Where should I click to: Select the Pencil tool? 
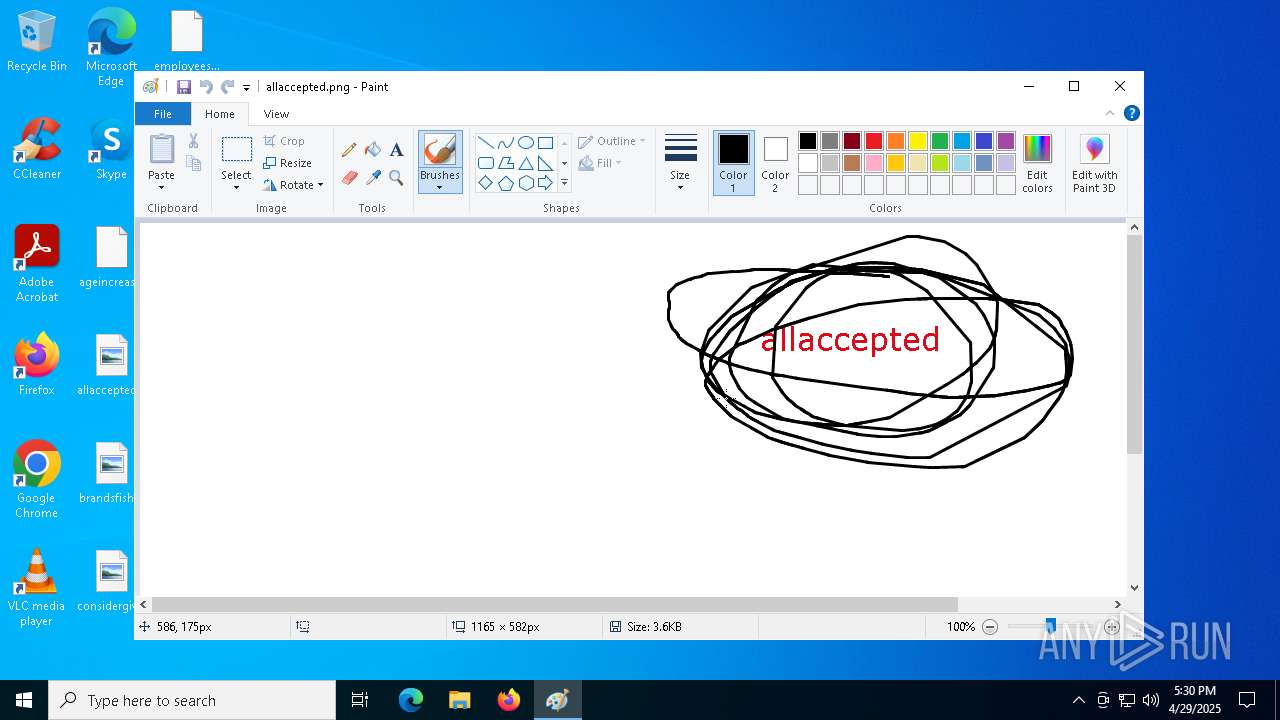pyautogui.click(x=349, y=150)
